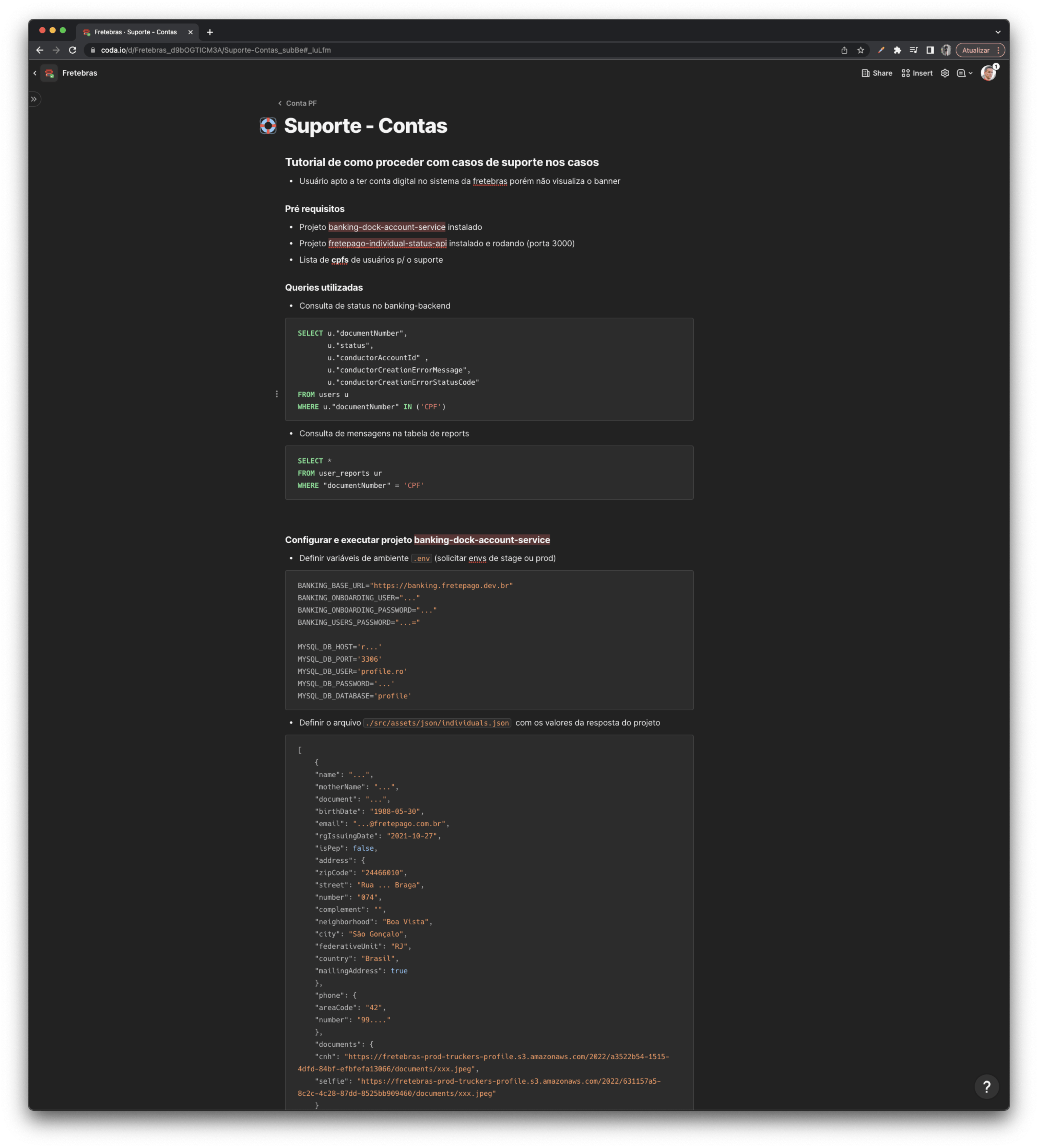Close the Fretebras - Suporte - Contas tab
The height and width of the screenshot is (1148, 1038).
pyautogui.click(x=190, y=32)
